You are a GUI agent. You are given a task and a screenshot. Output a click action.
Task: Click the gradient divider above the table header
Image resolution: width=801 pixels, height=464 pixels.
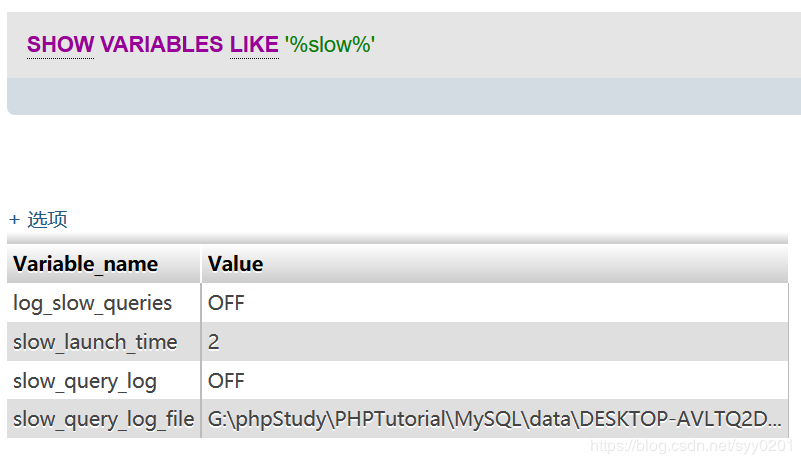click(397, 238)
